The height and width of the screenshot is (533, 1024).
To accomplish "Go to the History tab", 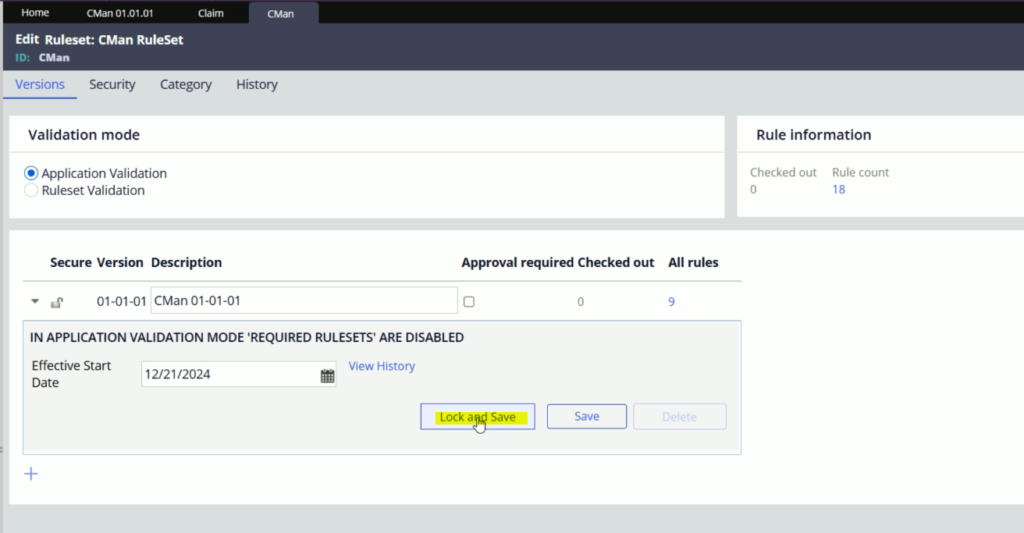I will click(257, 84).
